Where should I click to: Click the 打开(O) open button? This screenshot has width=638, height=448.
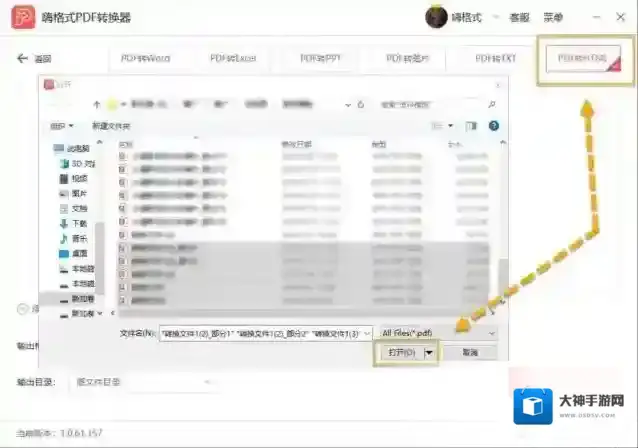click(402, 352)
